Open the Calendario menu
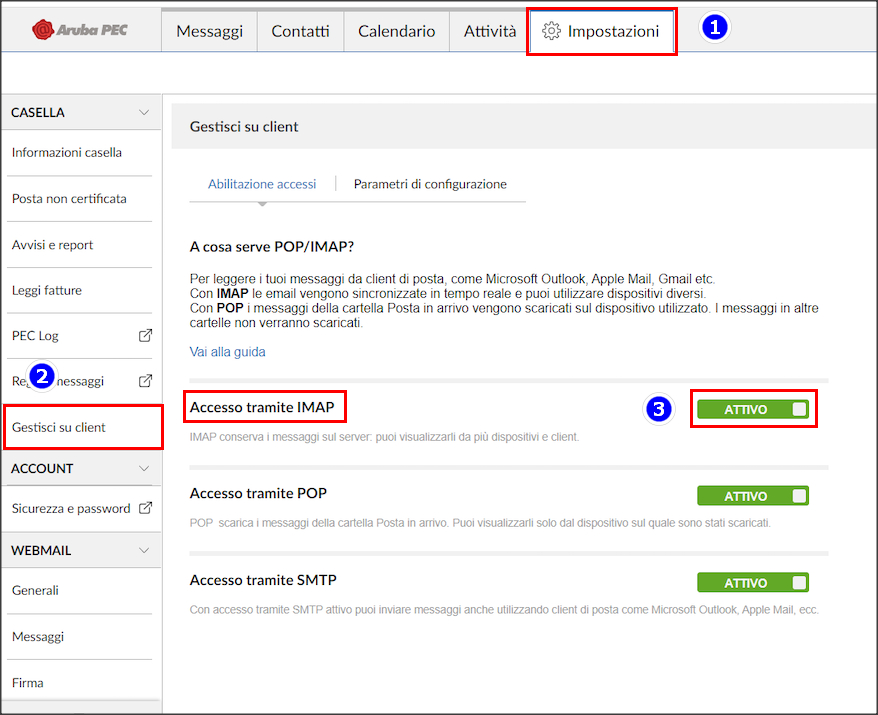 pos(396,31)
